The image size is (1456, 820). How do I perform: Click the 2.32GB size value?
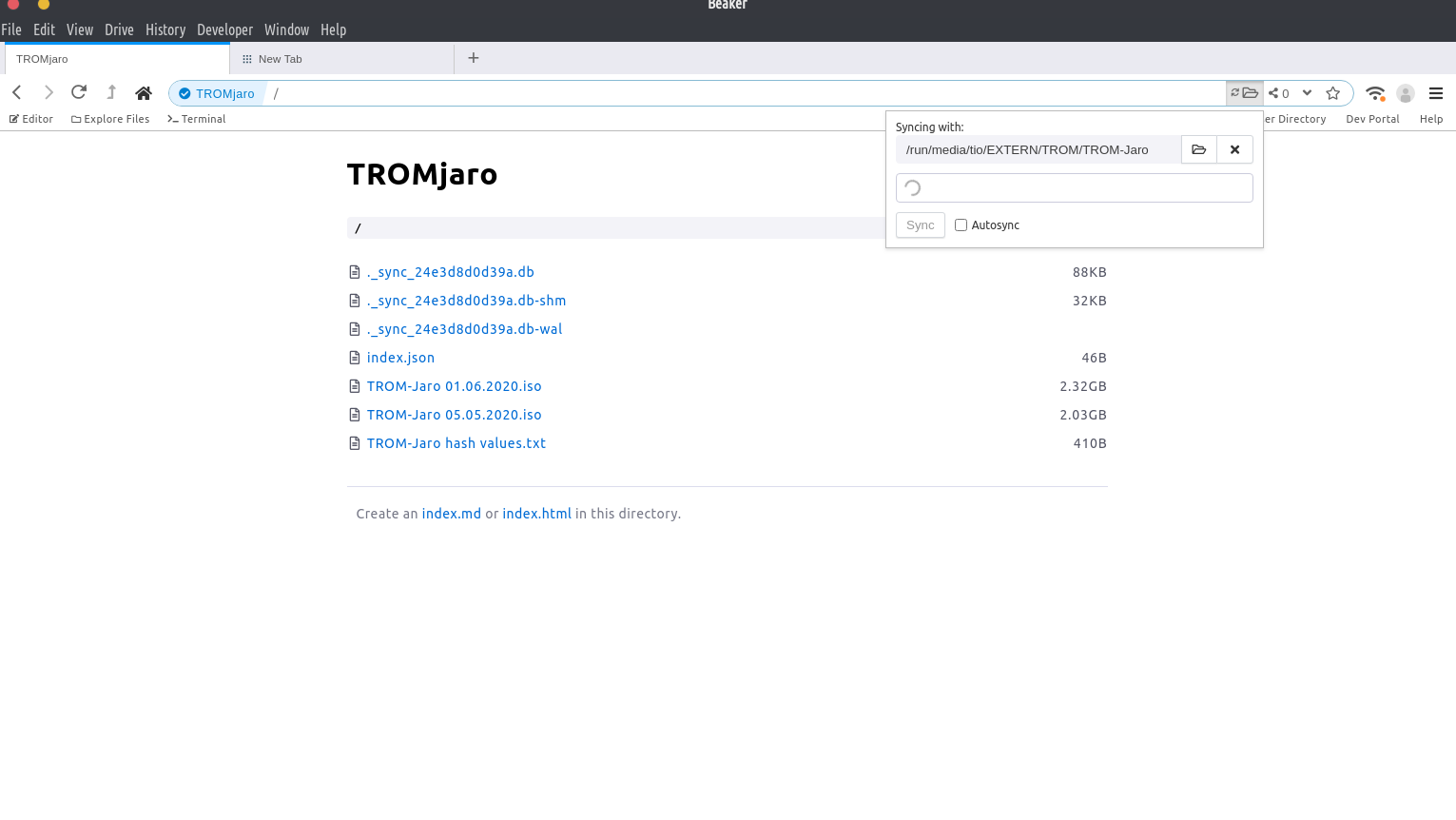[x=1083, y=386]
